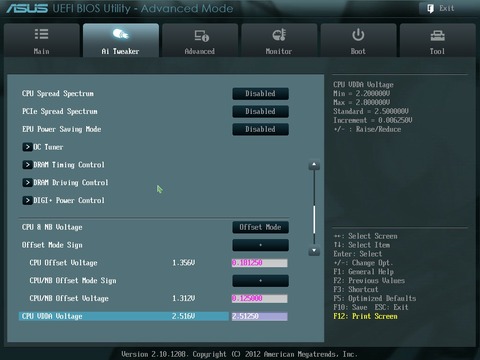Viewport: 480px width, 360px height.
Task: Click the Standard = 2.500000V help text
Action: click(x=371, y=111)
